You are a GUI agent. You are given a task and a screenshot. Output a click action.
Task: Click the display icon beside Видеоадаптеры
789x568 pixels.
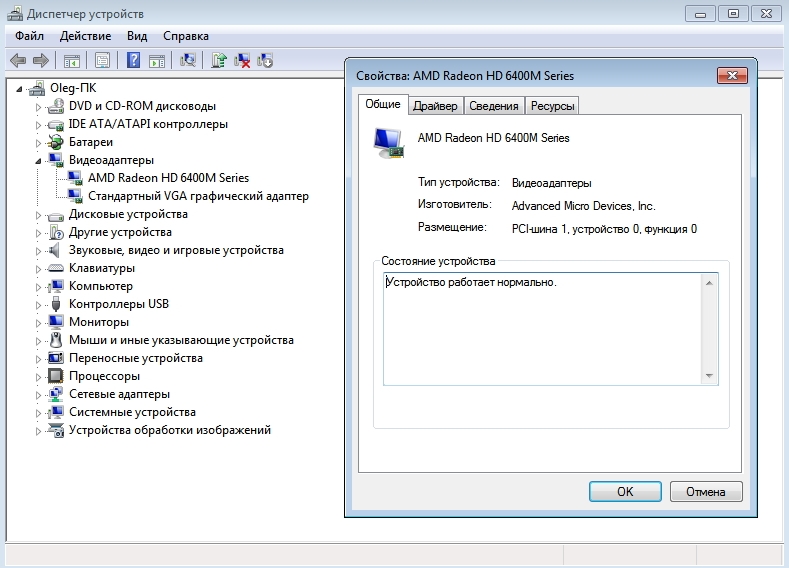tap(55, 160)
